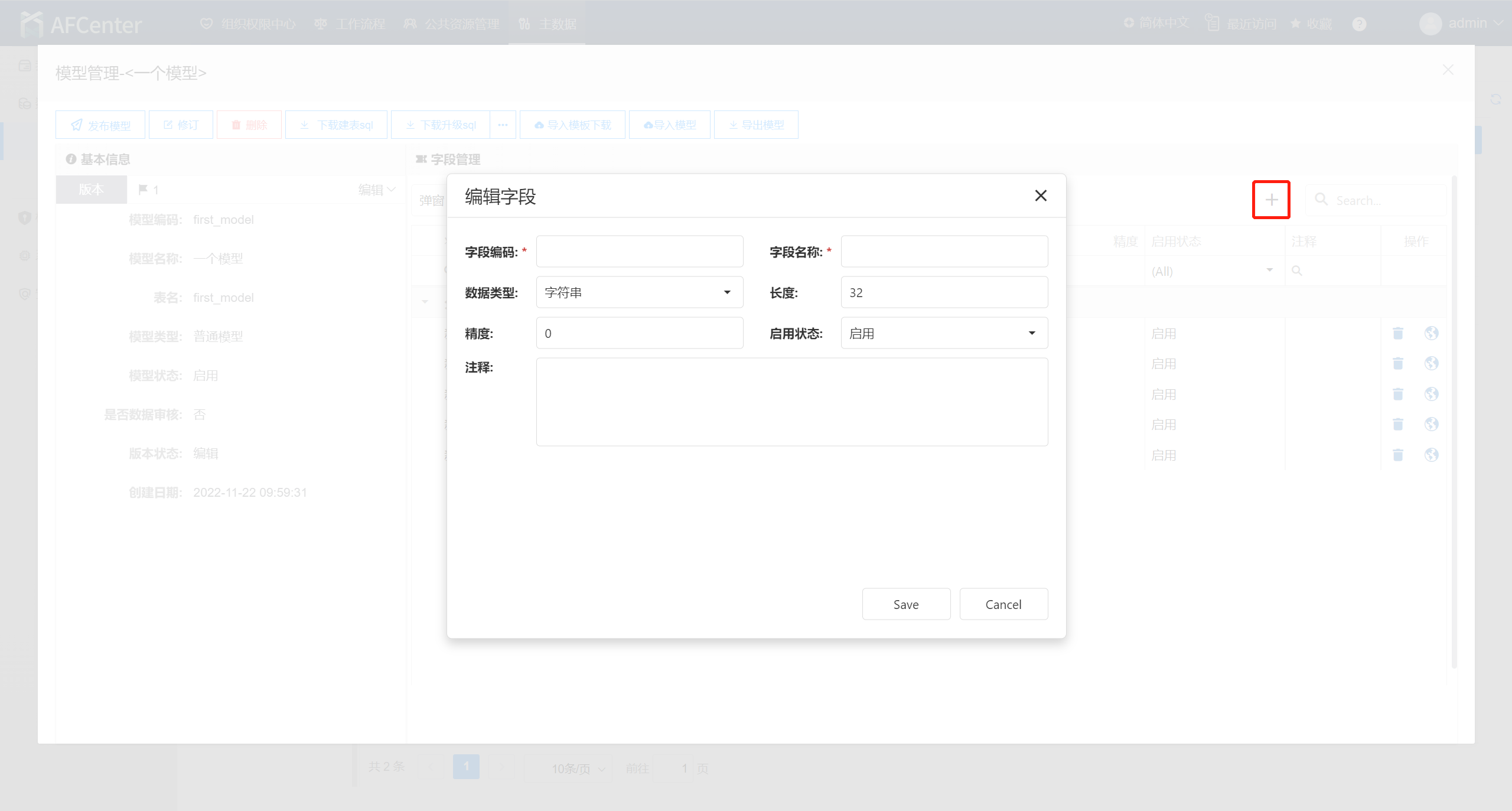1512x811 pixels.
Task: Click the Save button
Action: pos(905,604)
